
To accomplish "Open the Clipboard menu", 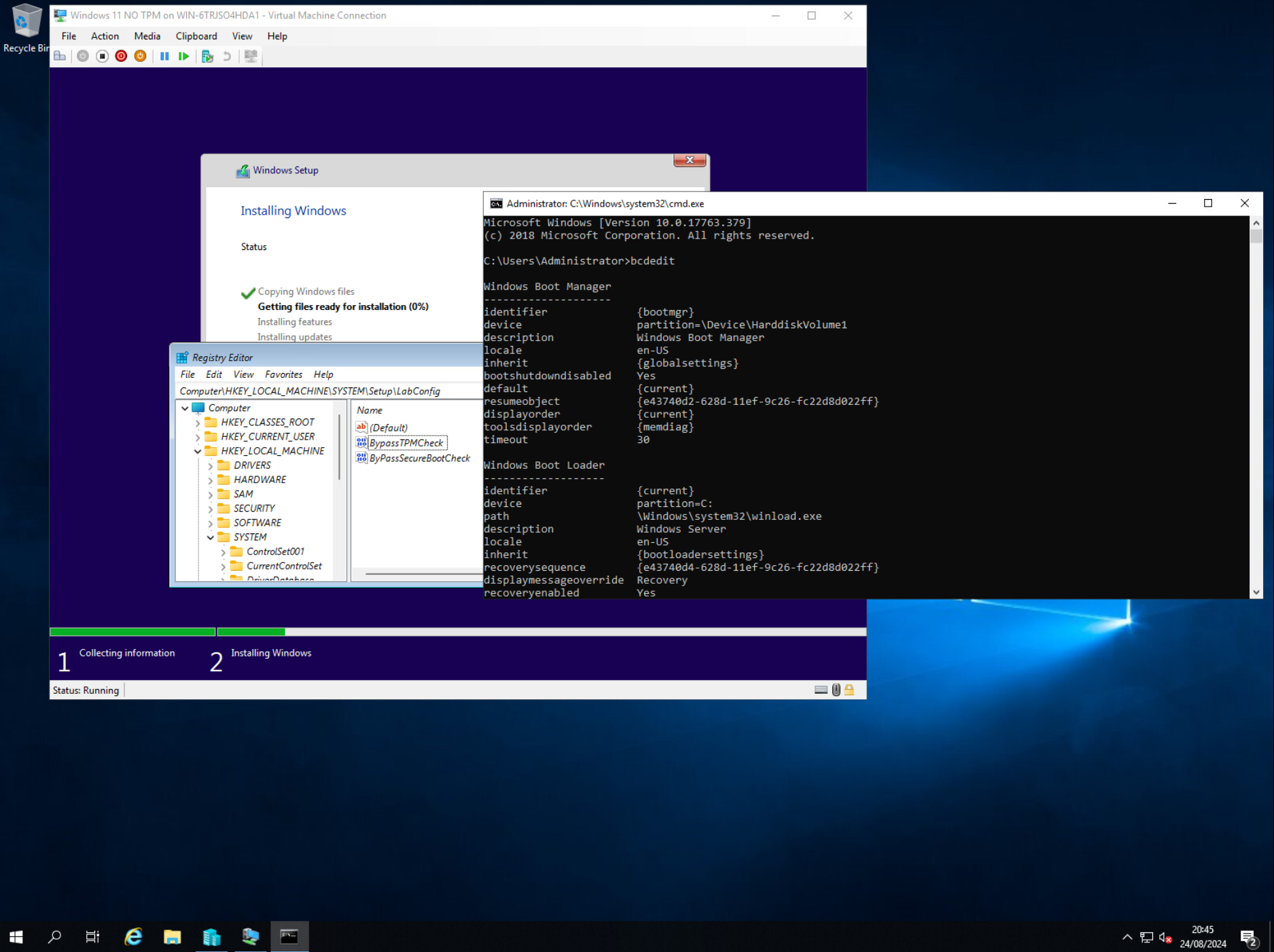I will tap(196, 36).
